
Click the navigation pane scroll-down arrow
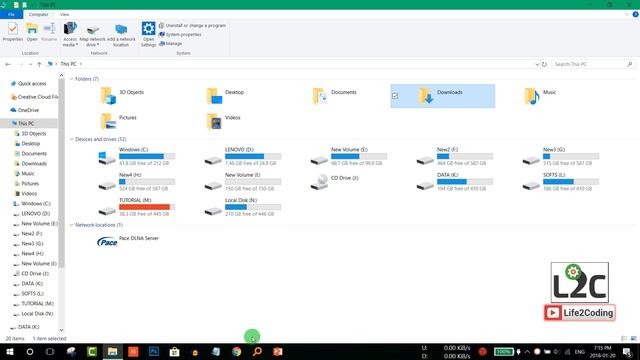click(x=62, y=330)
